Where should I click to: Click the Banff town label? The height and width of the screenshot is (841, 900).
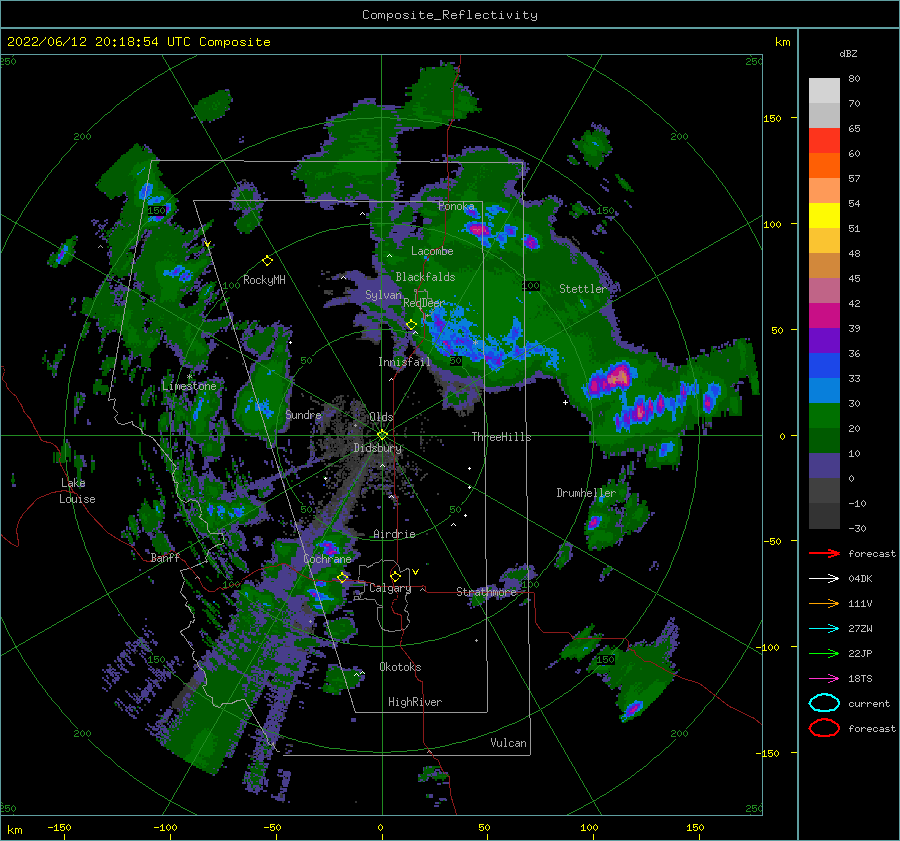[x=165, y=557]
